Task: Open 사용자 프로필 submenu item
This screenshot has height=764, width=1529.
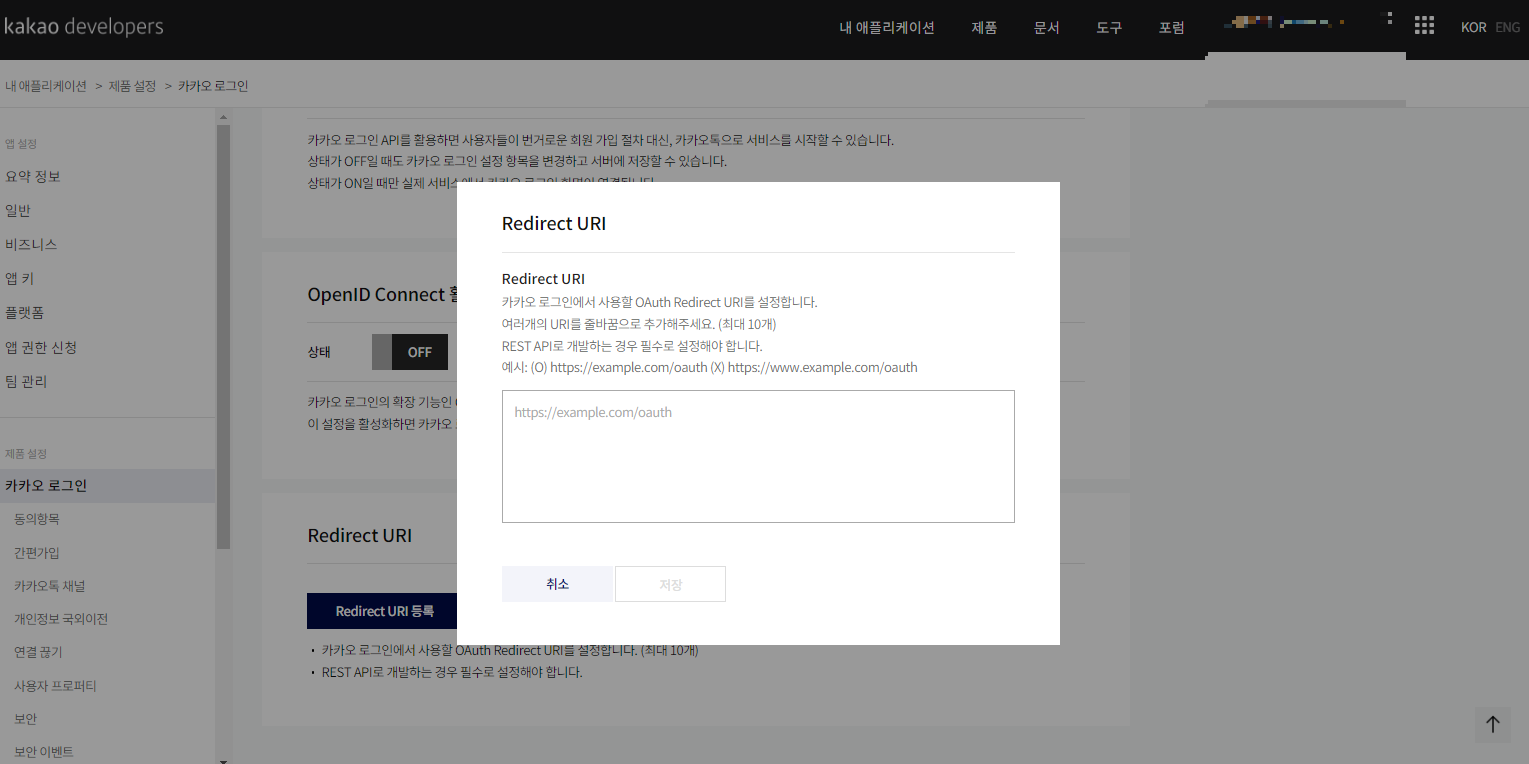Action: click(55, 686)
